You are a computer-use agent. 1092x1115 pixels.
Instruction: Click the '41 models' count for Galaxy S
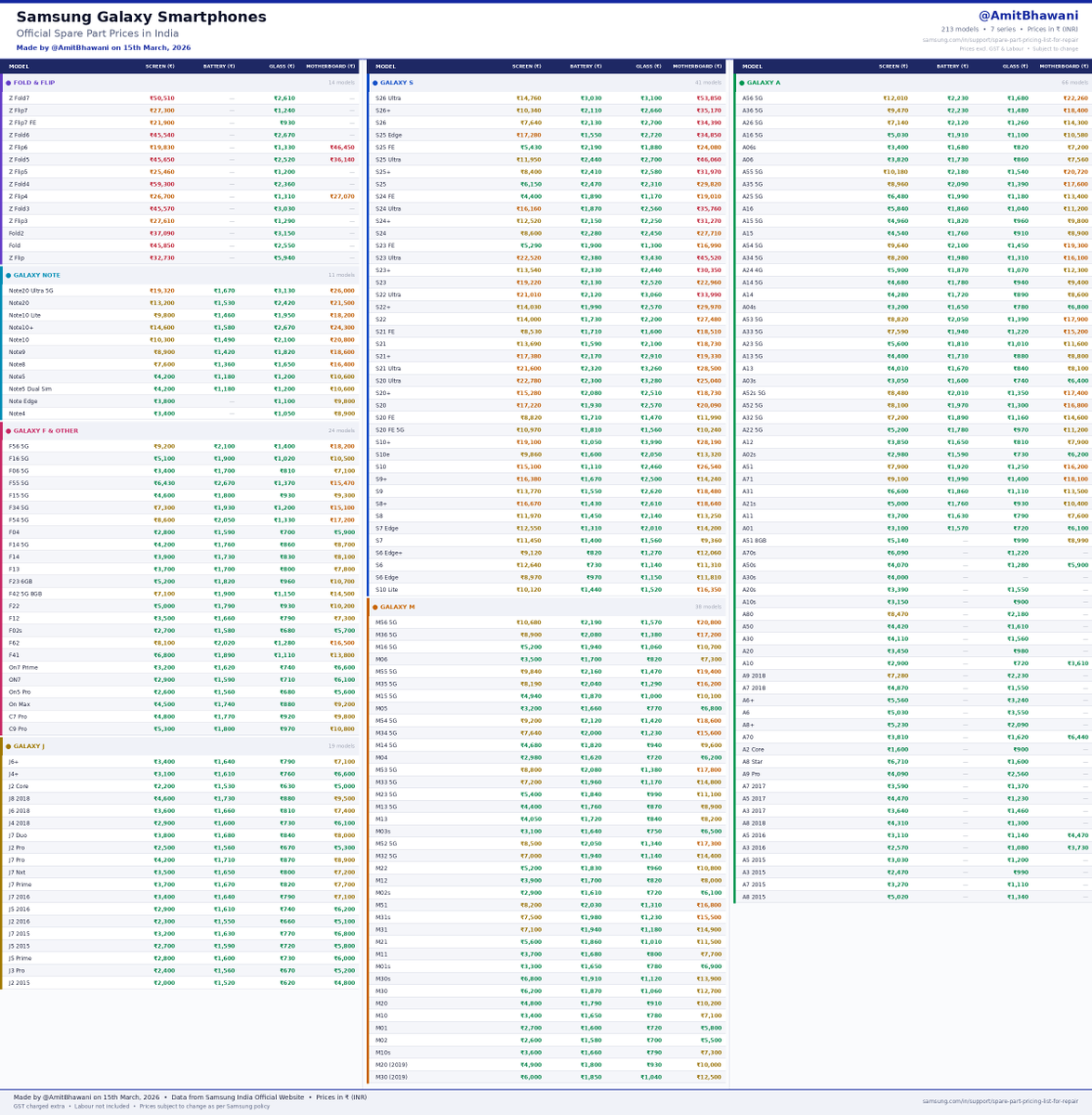tap(708, 83)
